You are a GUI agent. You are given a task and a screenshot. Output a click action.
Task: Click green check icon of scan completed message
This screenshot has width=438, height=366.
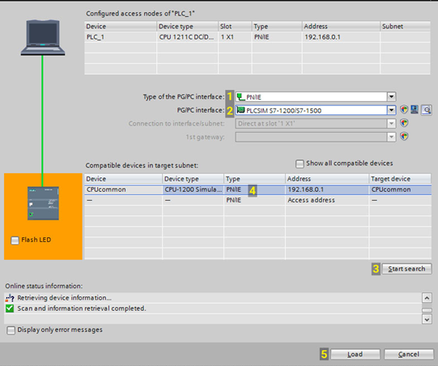pyautogui.click(x=10, y=308)
